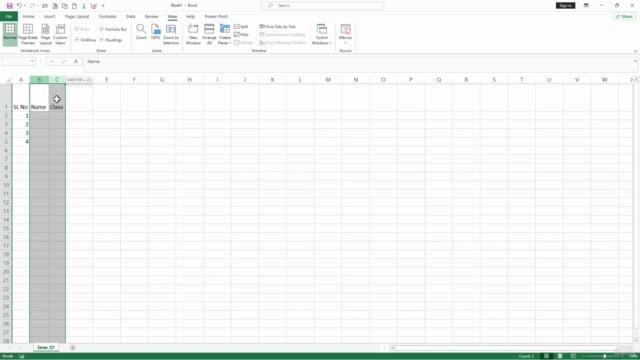The height and width of the screenshot is (360, 640).
Task: Click the Insert Function fx icon
Action: pyautogui.click(x=76, y=62)
